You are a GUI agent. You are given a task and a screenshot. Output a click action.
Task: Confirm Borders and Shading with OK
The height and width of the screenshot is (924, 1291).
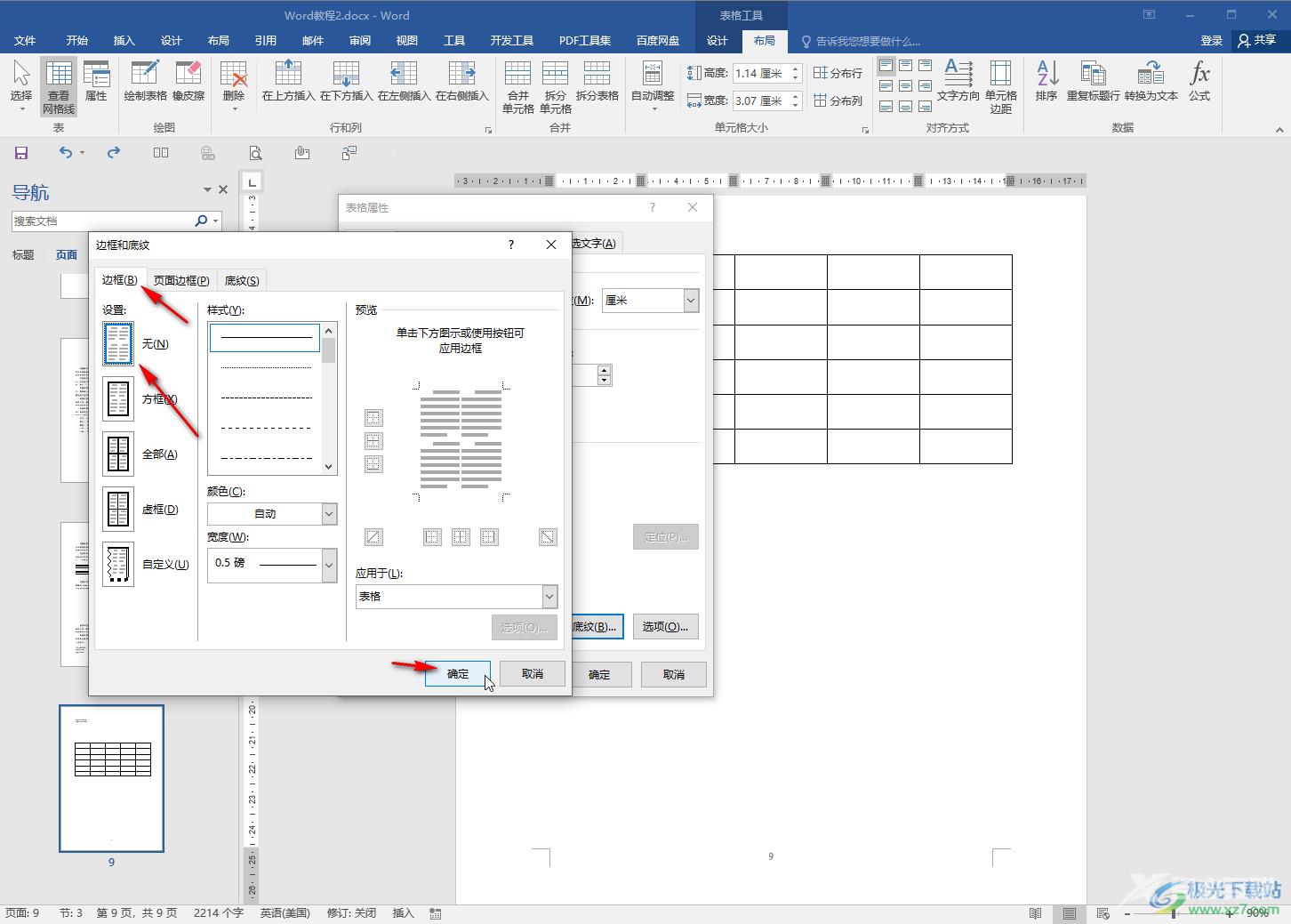coord(458,674)
